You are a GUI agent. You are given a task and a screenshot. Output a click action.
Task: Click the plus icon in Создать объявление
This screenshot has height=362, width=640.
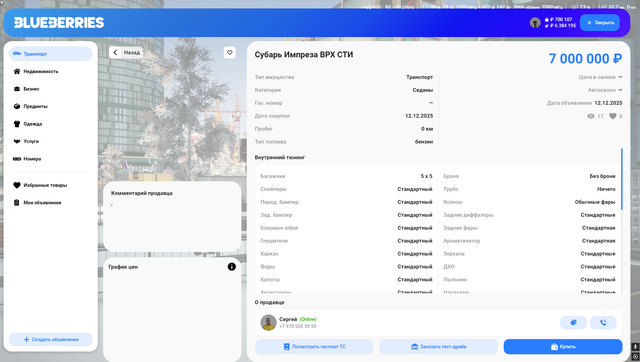click(27, 340)
